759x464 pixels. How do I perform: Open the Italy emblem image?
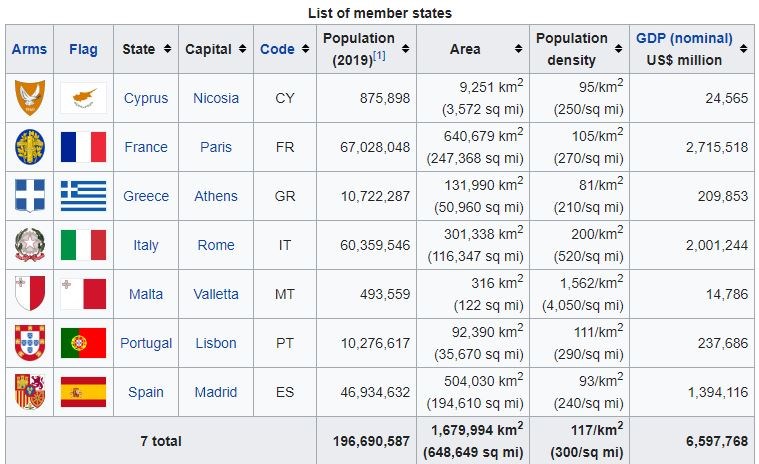29,245
